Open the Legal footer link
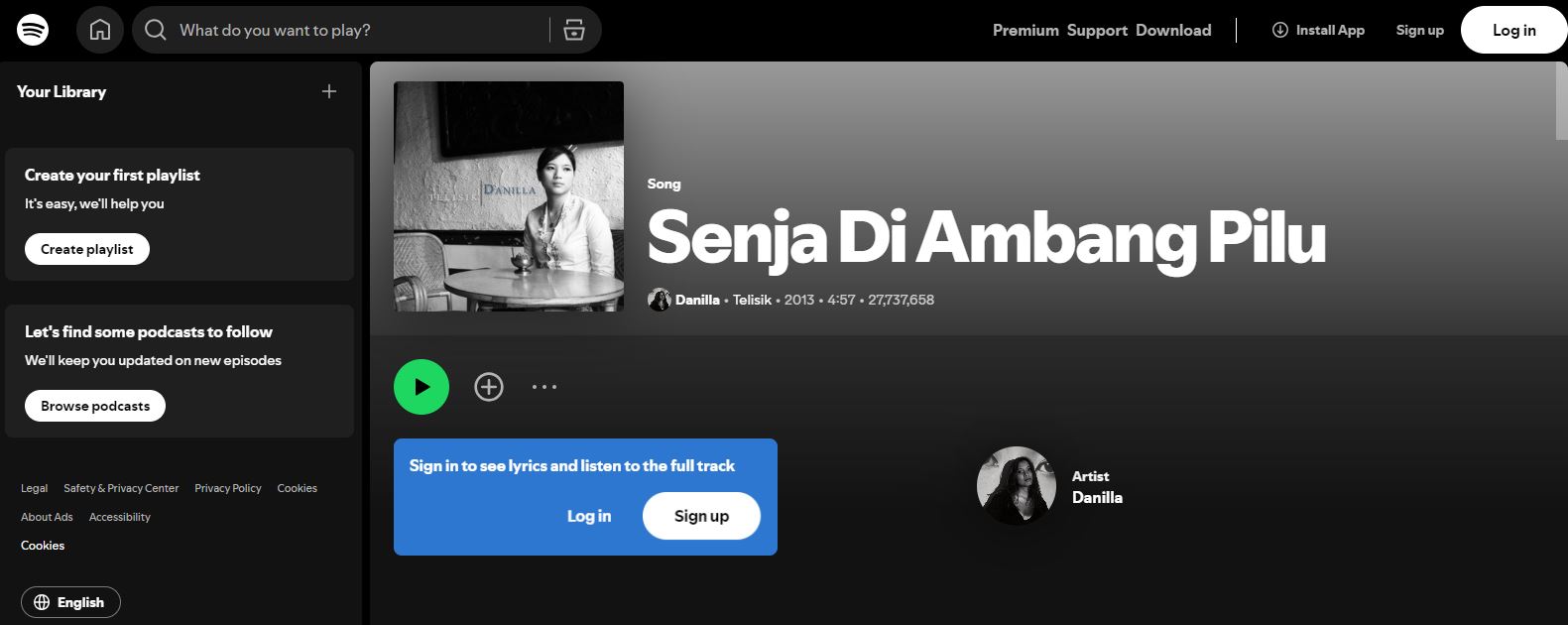1568x625 pixels. (x=34, y=488)
